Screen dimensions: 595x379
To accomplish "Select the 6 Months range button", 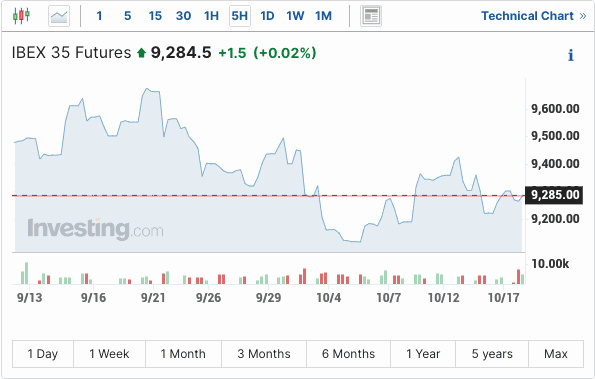I will pyautogui.click(x=348, y=354).
